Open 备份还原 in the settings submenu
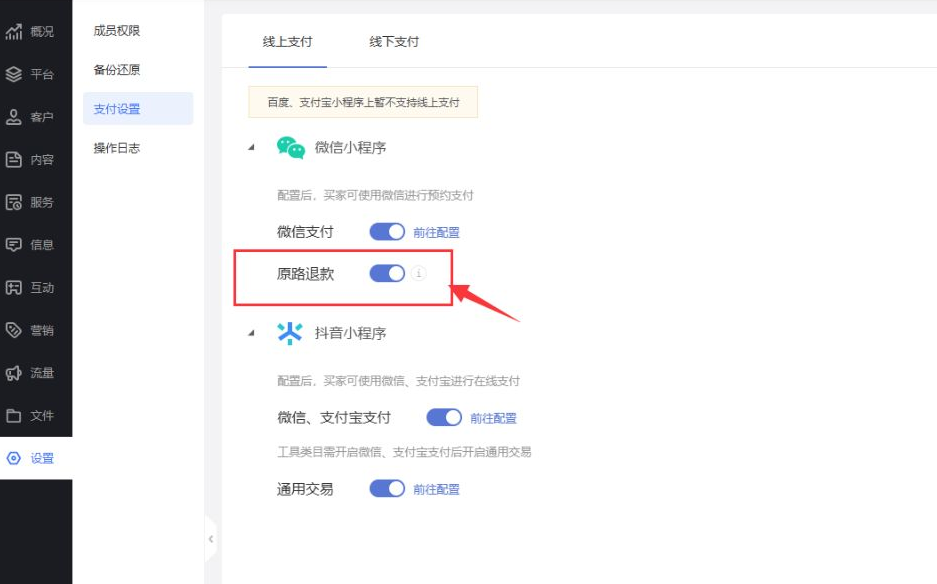937x584 pixels. (117, 70)
